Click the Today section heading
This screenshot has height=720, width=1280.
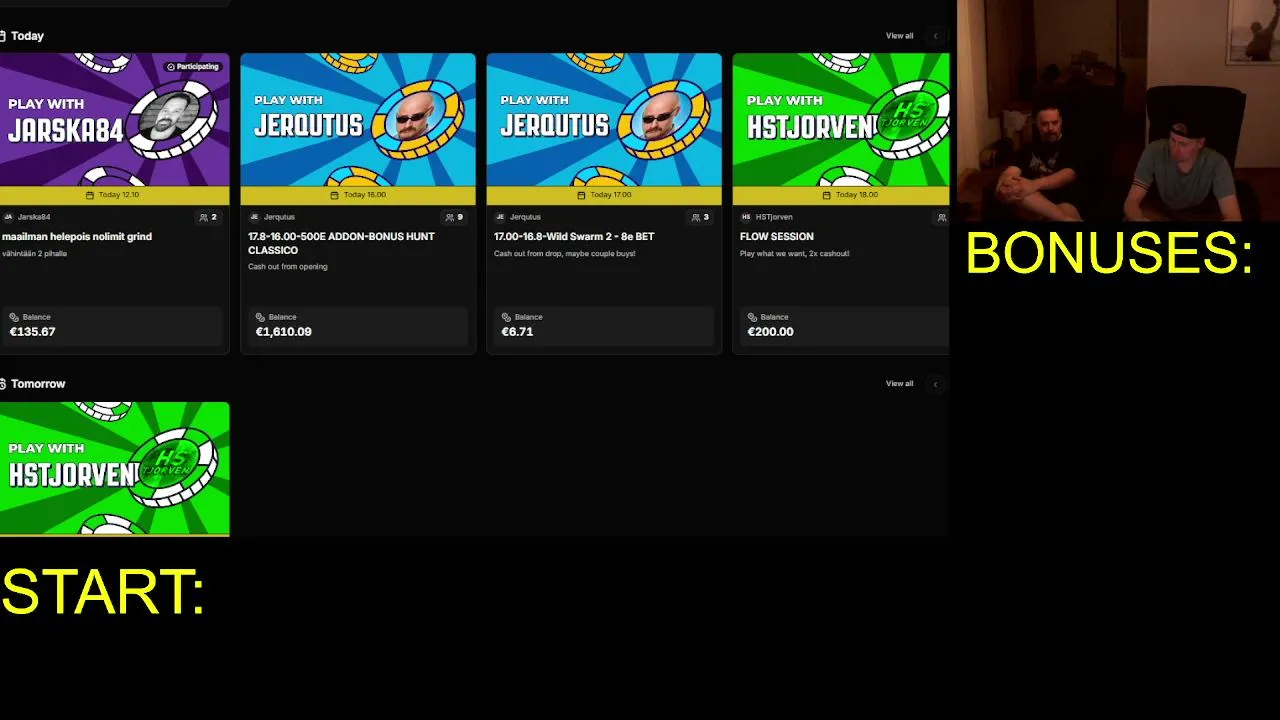(27, 36)
